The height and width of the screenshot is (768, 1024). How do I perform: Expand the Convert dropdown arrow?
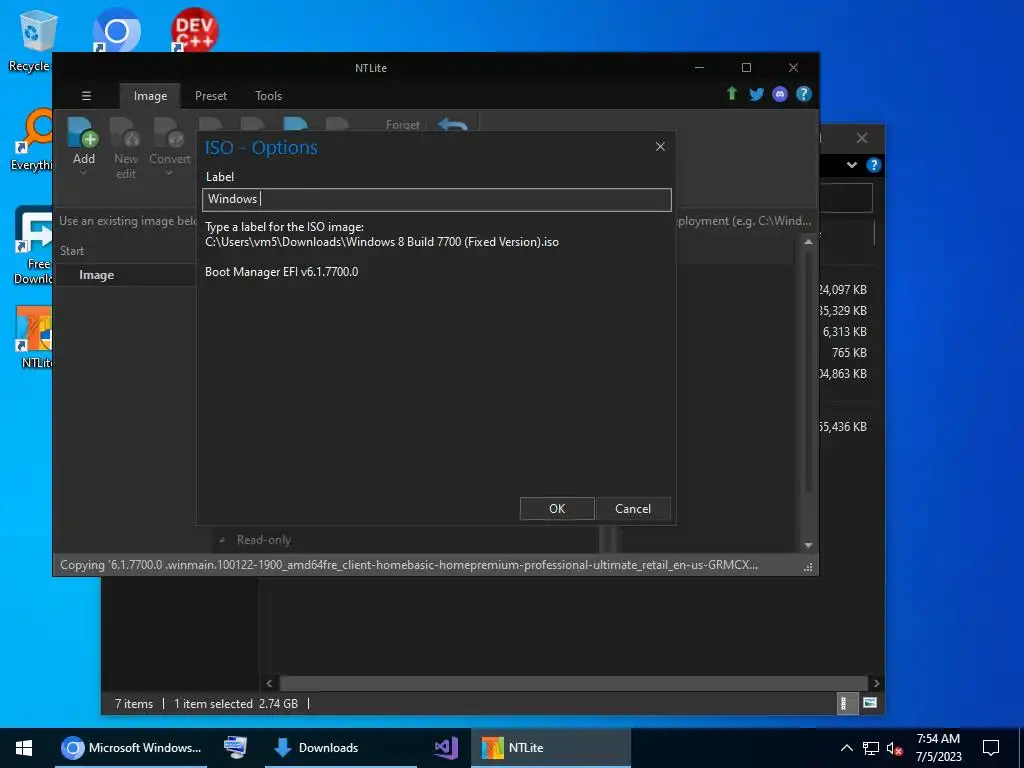point(169,174)
